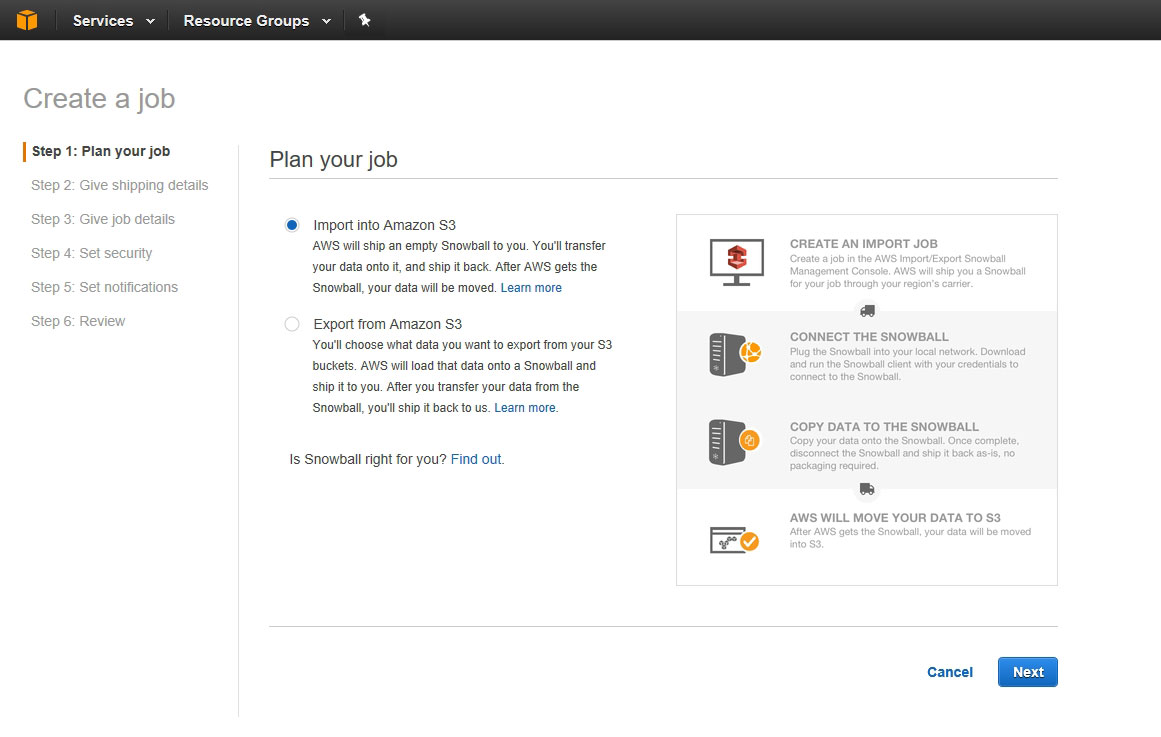
Task: Go to Step 5: Set notifications
Action: [104, 287]
